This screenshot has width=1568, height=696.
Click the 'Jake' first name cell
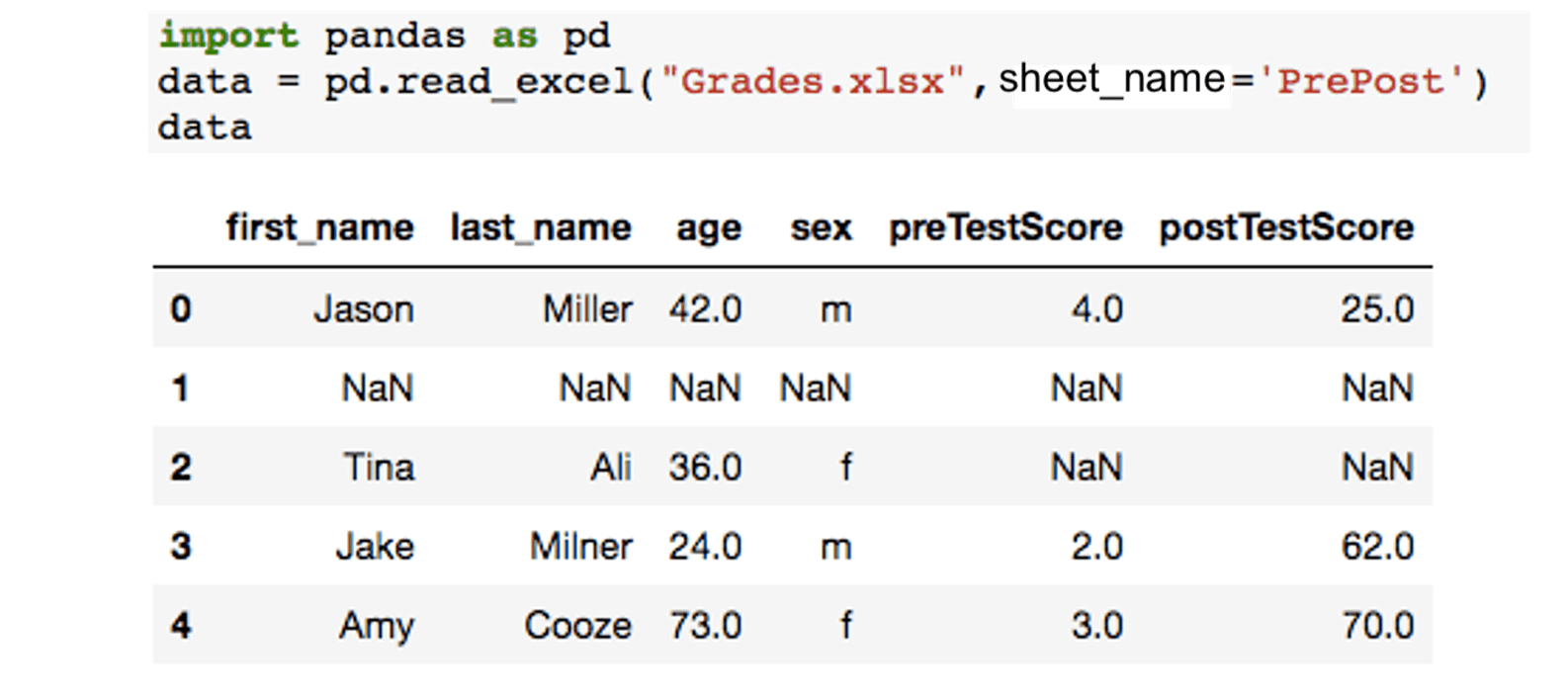pos(375,546)
